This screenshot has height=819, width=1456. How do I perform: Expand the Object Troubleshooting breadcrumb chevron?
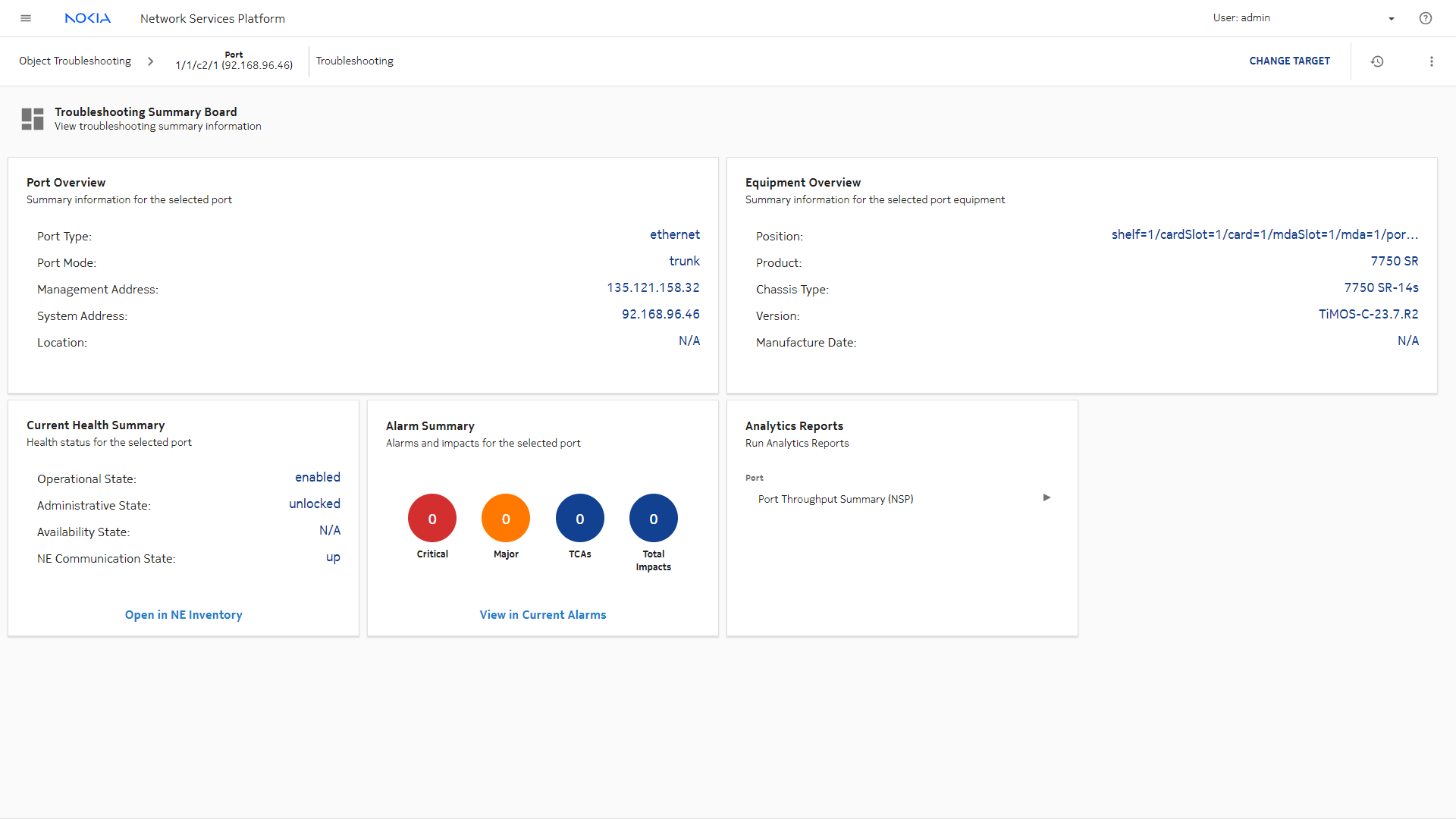[x=150, y=61]
